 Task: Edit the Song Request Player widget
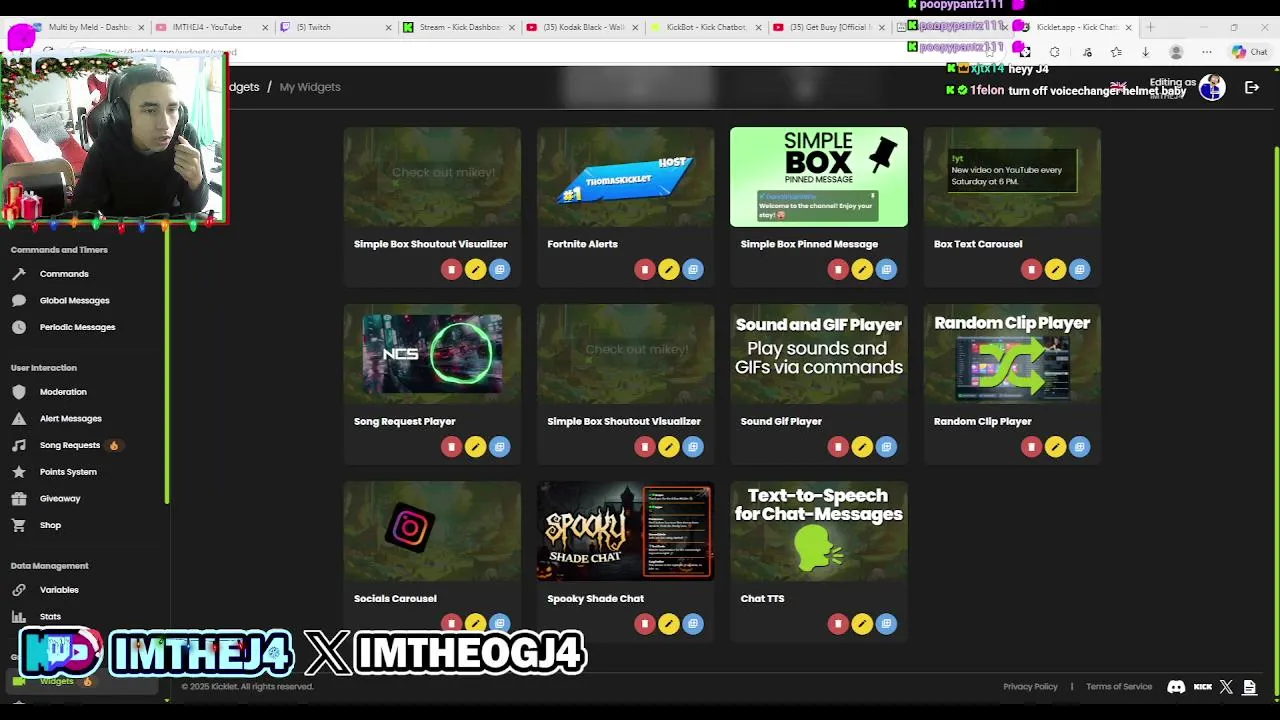(475, 447)
